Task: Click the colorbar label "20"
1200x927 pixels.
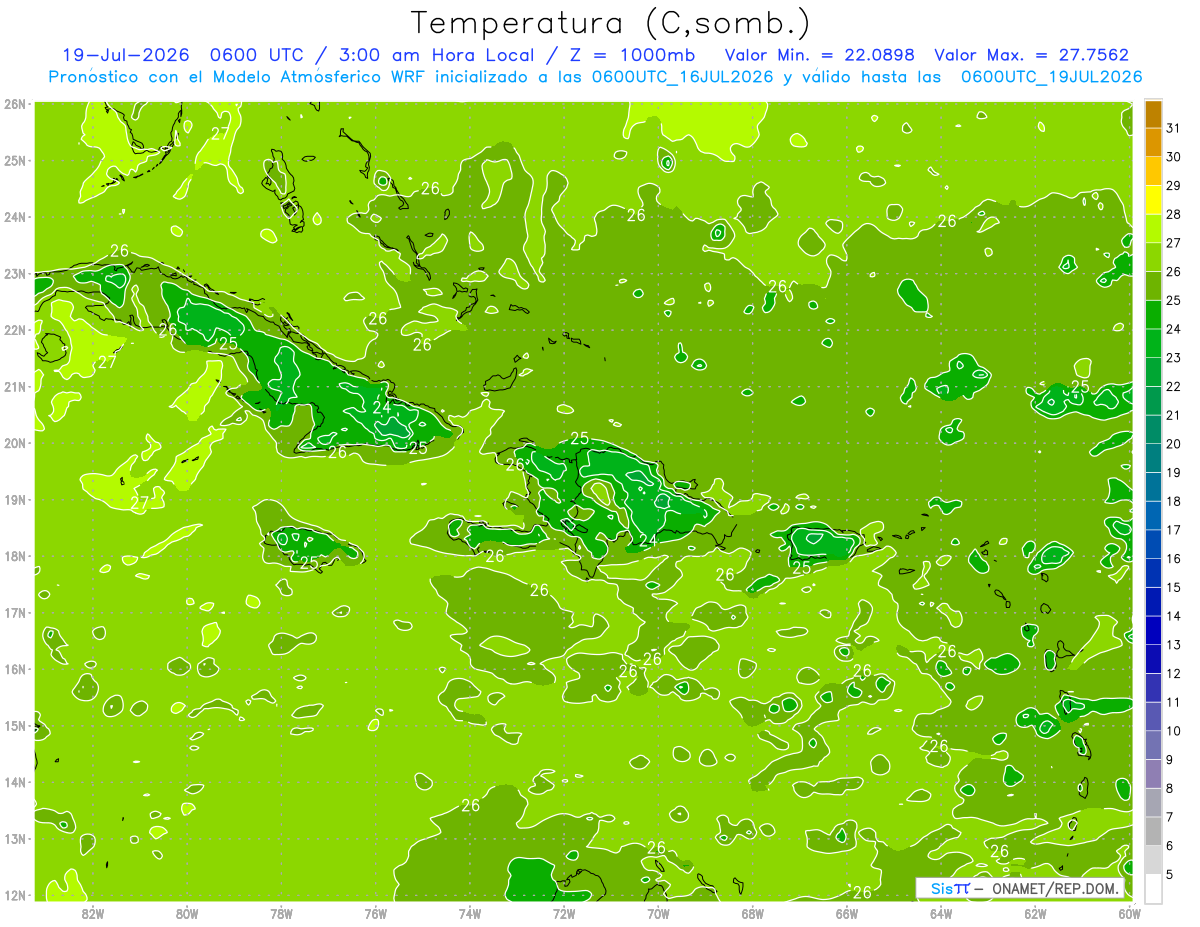Action: tap(1174, 444)
